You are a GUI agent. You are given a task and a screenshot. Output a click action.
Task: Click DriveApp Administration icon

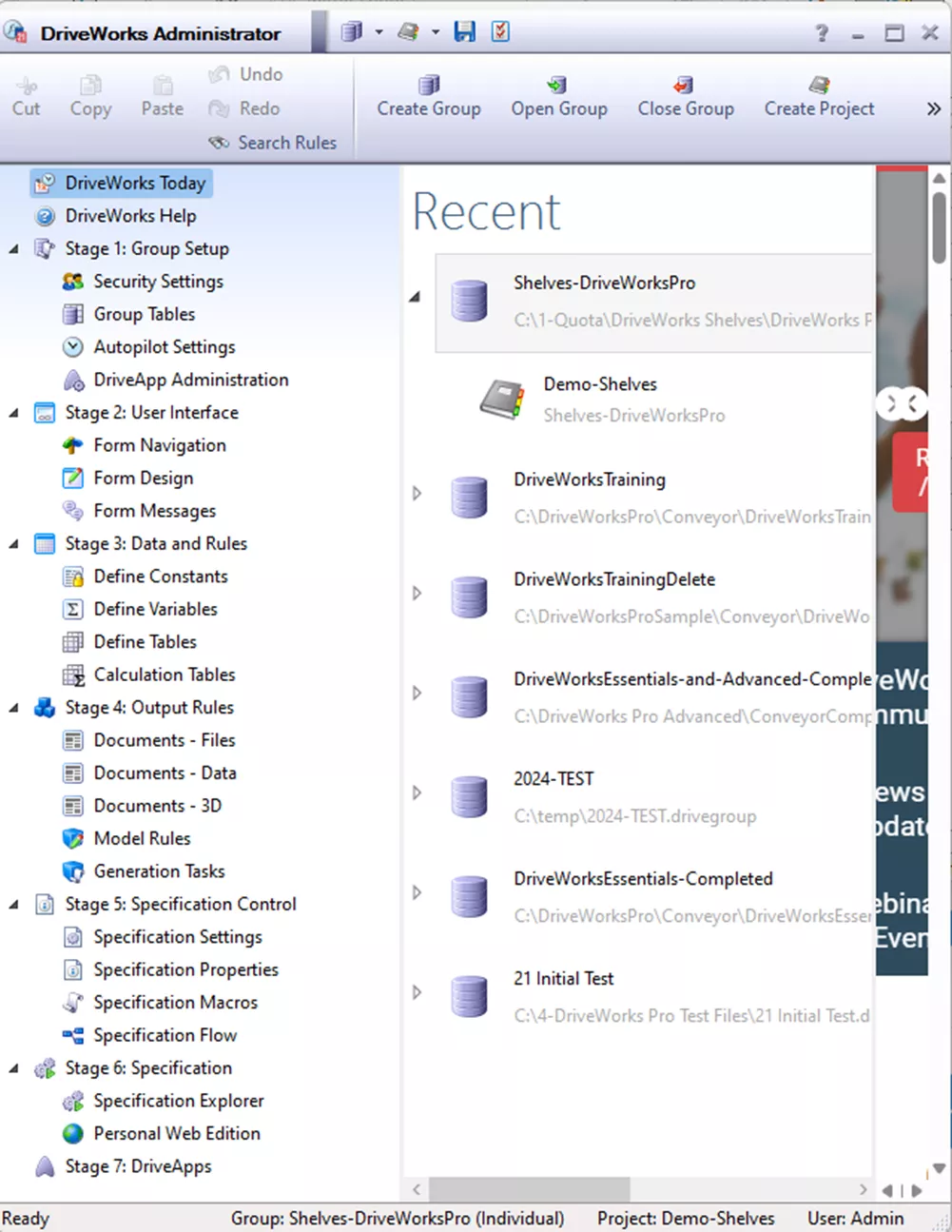click(73, 380)
